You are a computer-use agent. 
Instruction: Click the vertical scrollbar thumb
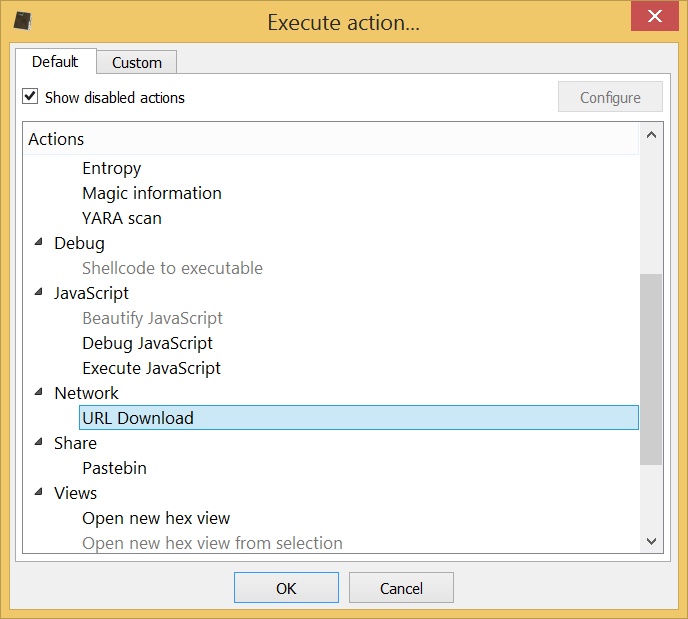click(651, 369)
